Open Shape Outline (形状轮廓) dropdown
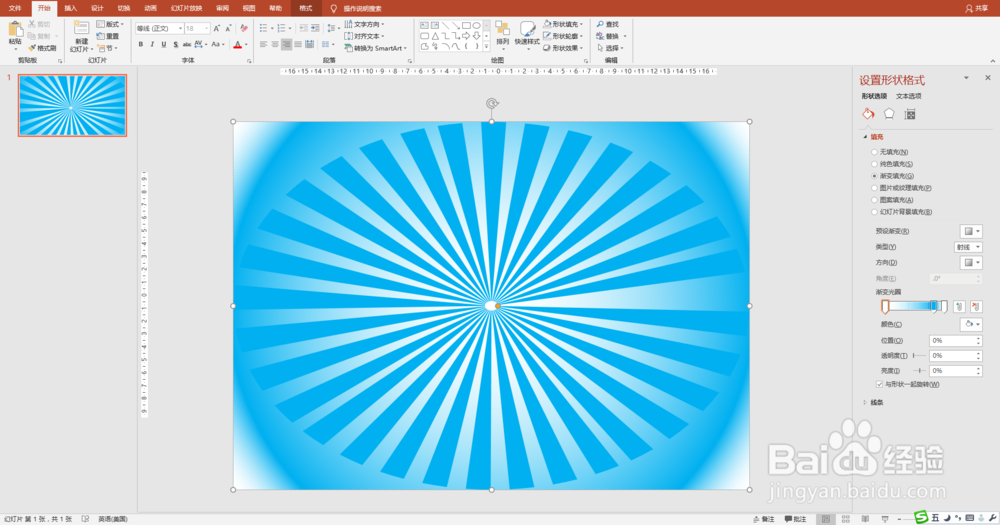Image resolution: width=1000 pixels, height=525 pixels. tap(563, 36)
